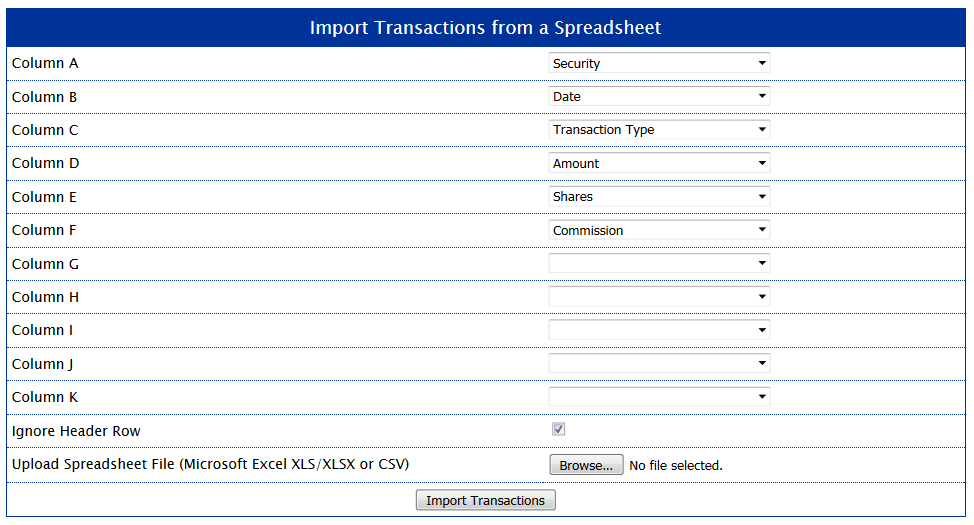The height and width of the screenshot is (525, 974).
Task: Click the Upload Spreadsheet File label
Action: (x=210, y=464)
